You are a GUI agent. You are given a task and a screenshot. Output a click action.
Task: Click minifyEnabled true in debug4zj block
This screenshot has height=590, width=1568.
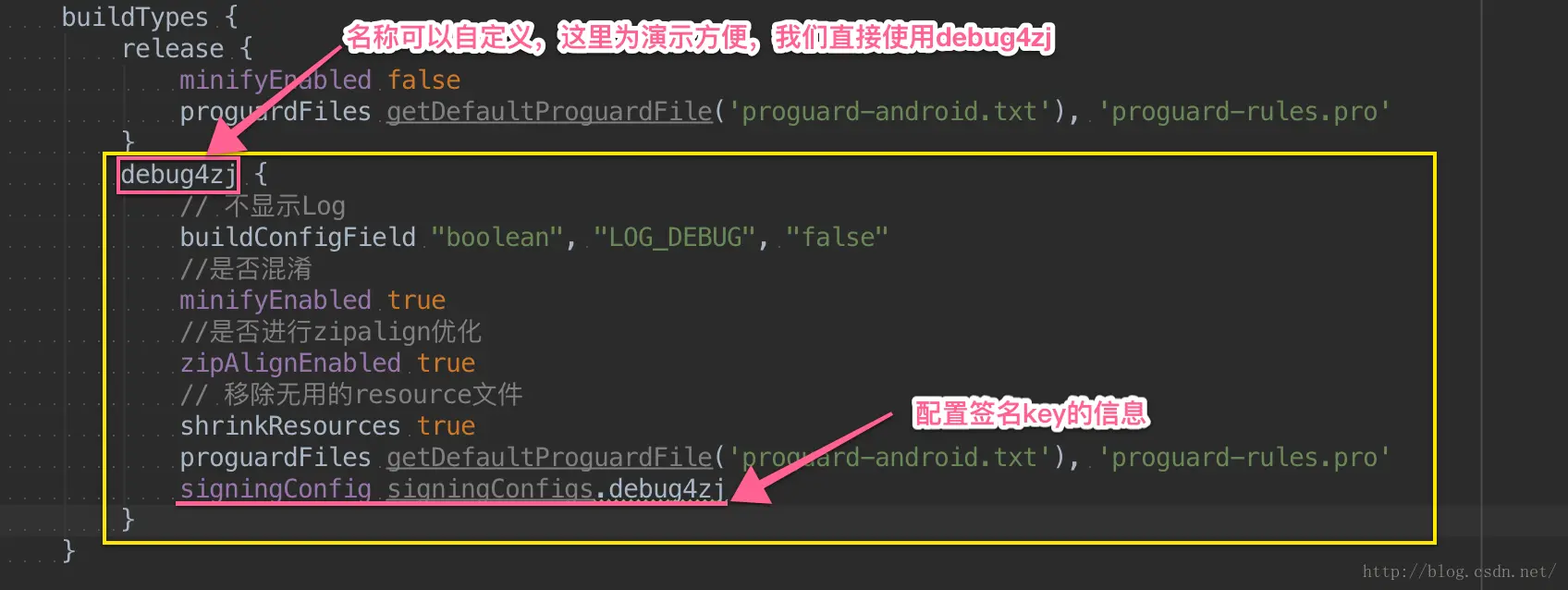coord(312,301)
